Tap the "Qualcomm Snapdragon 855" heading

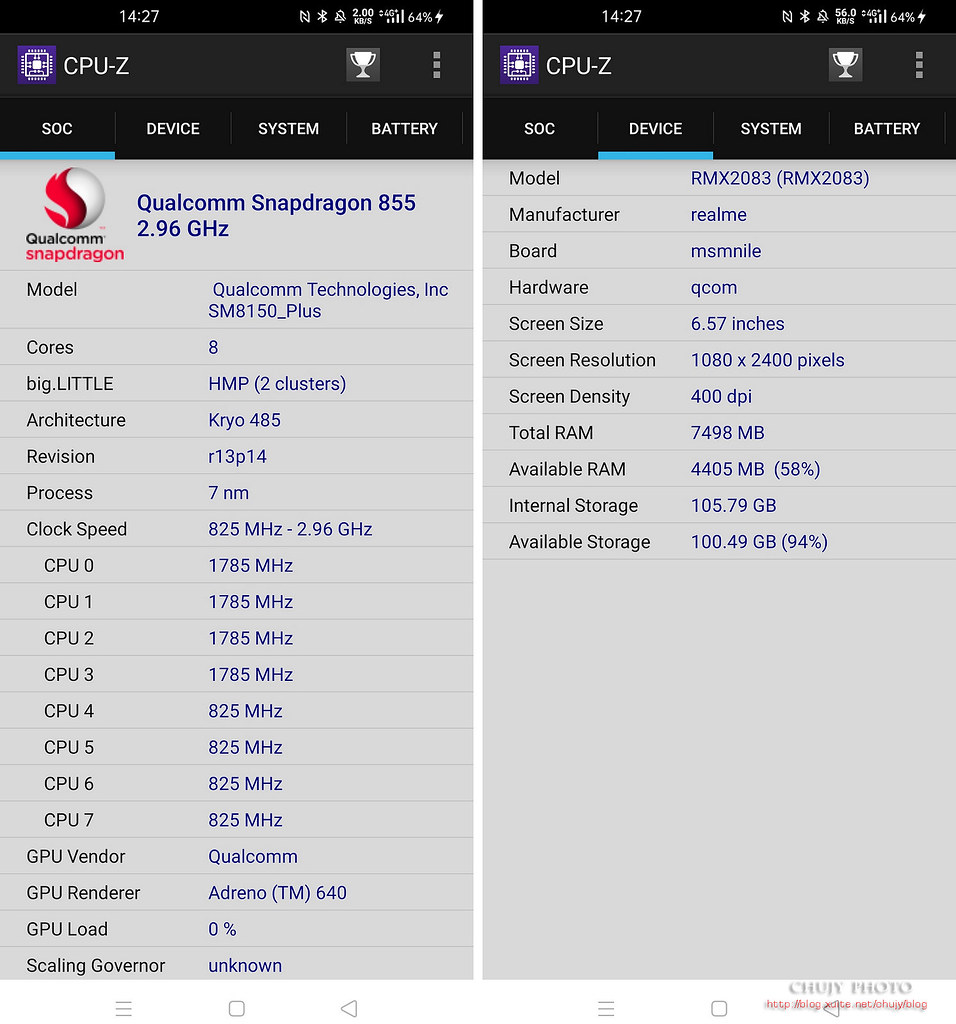[x=276, y=203]
